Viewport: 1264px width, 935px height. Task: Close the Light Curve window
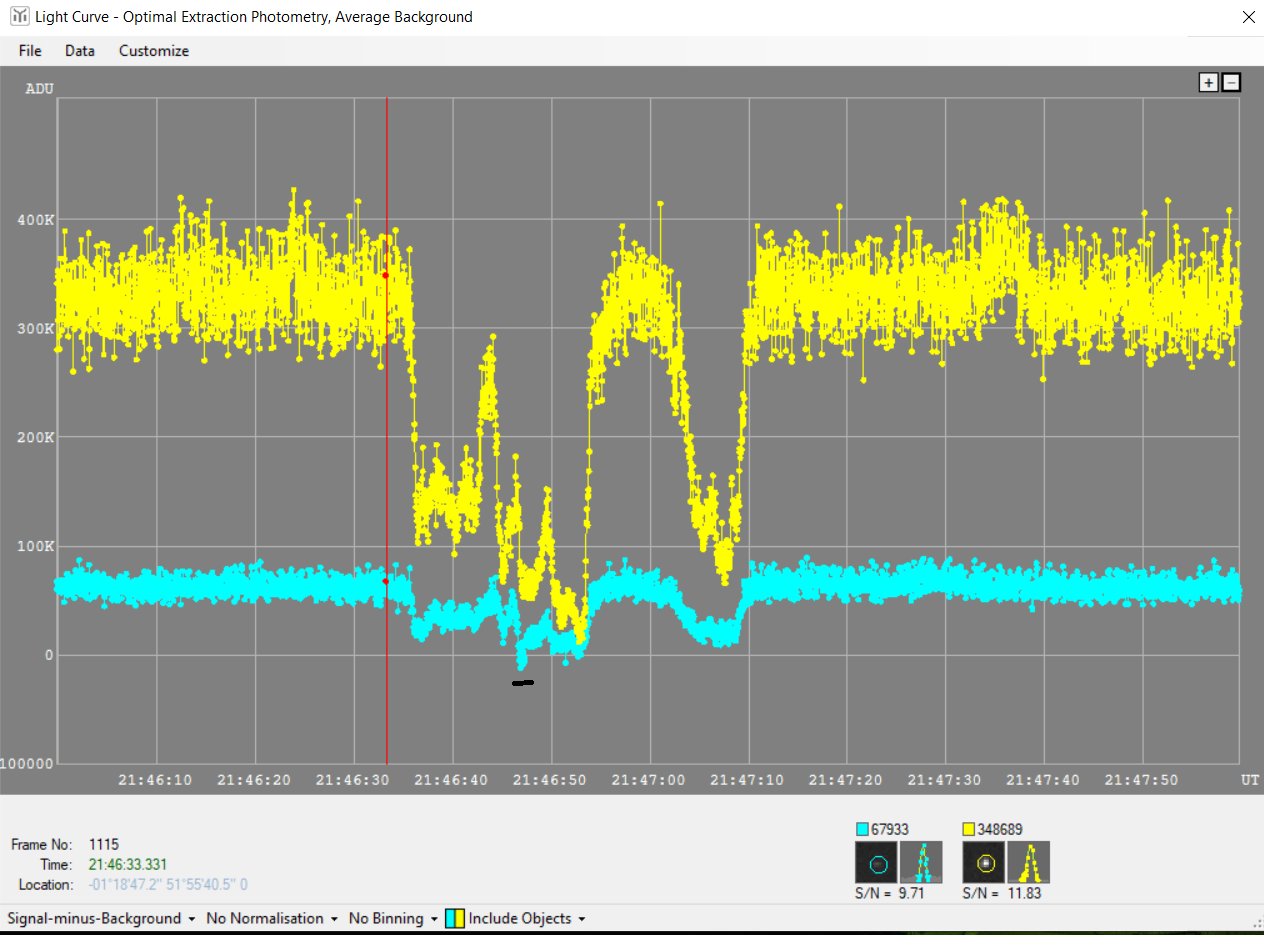tap(1247, 17)
